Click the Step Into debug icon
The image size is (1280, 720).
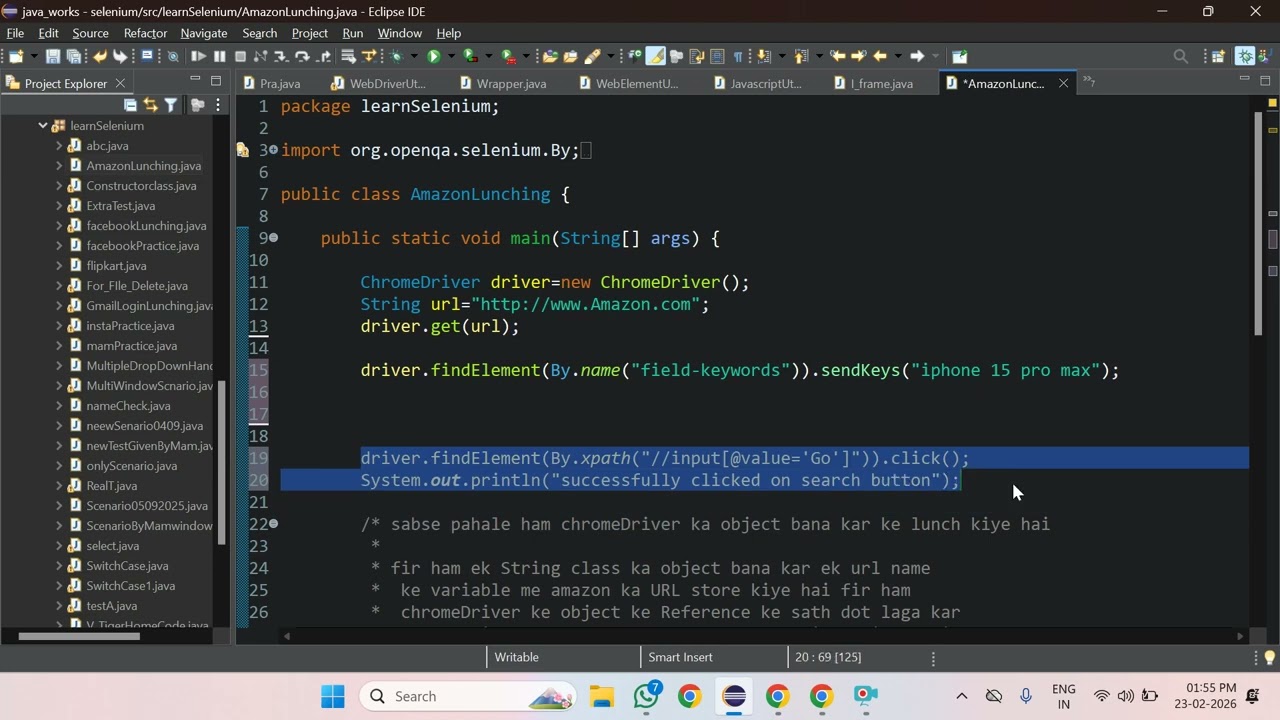tap(280, 56)
